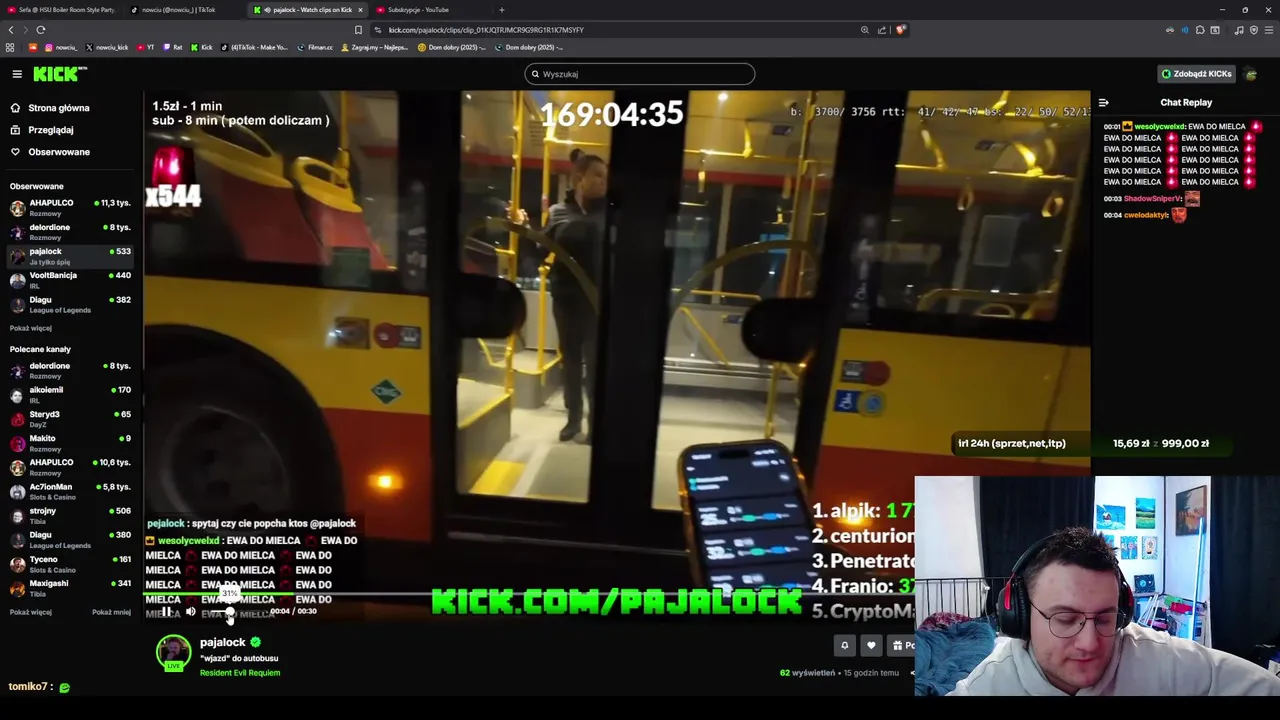This screenshot has height=720, width=1280.
Task: Open aikoiemil recommended channel
Action: pos(70,394)
